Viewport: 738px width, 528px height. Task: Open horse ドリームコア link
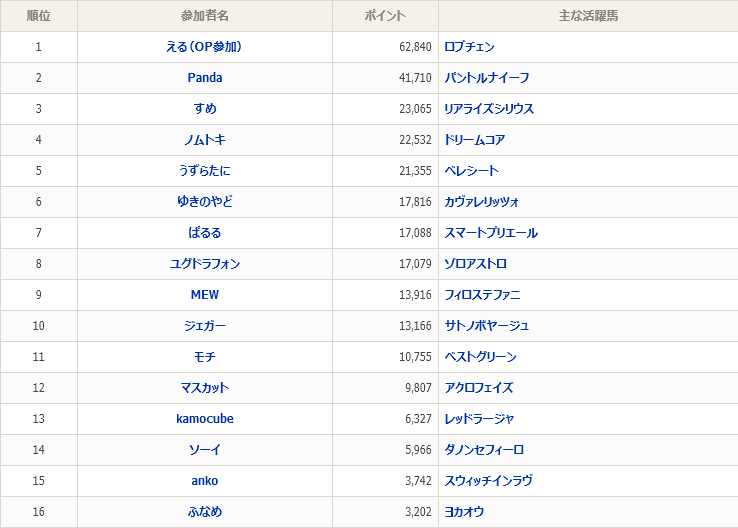pos(474,140)
